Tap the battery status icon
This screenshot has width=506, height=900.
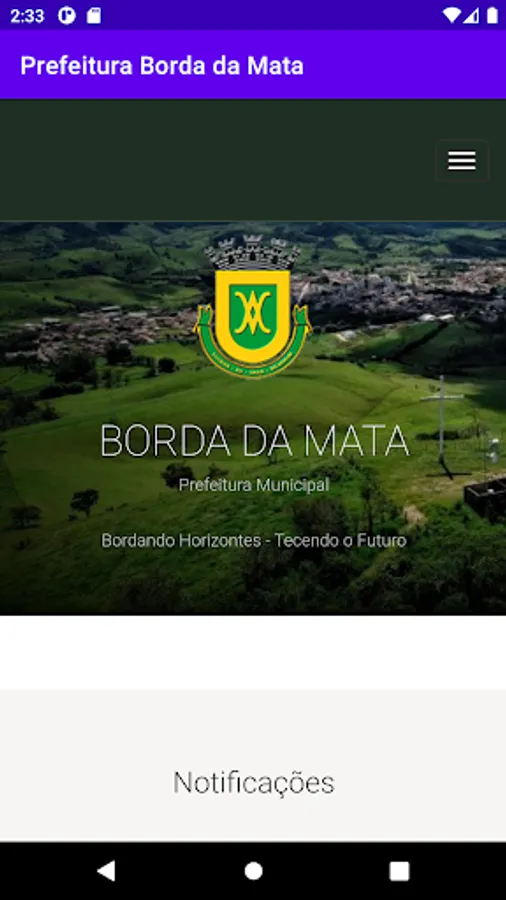tap(492, 15)
